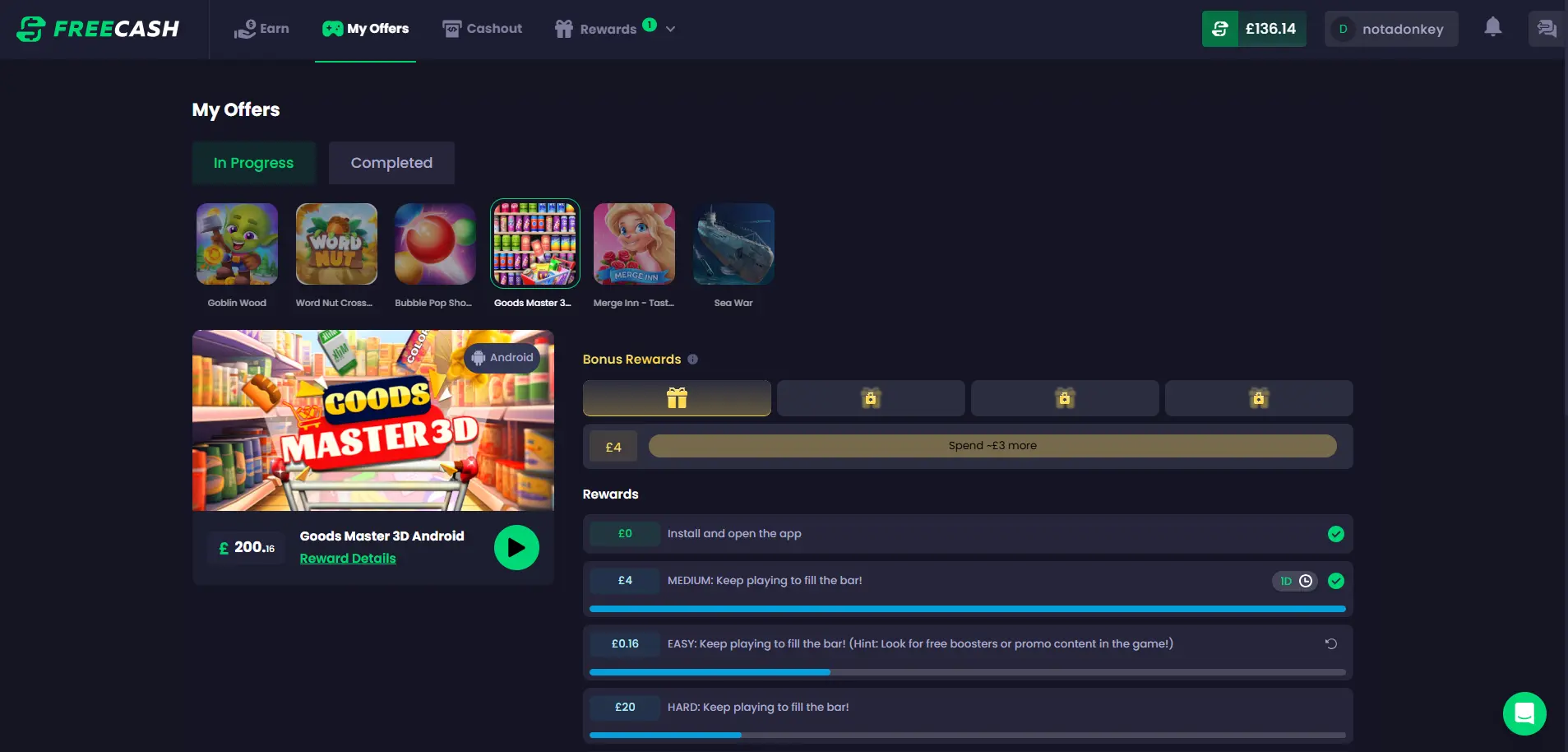The width and height of the screenshot is (1568, 752).
Task: Open the first bonus gift reward
Action: tap(677, 398)
